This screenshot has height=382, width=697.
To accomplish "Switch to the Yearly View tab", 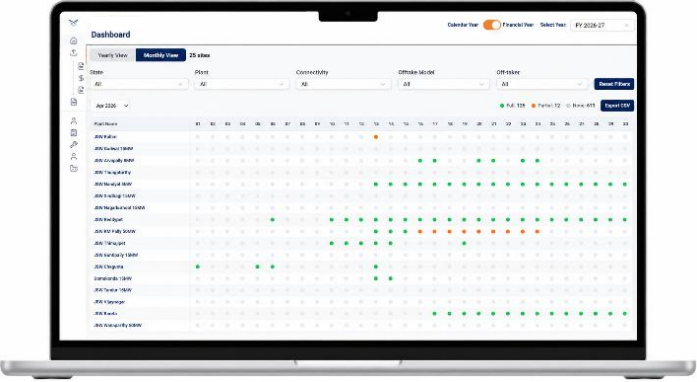I will pyautogui.click(x=112, y=55).
